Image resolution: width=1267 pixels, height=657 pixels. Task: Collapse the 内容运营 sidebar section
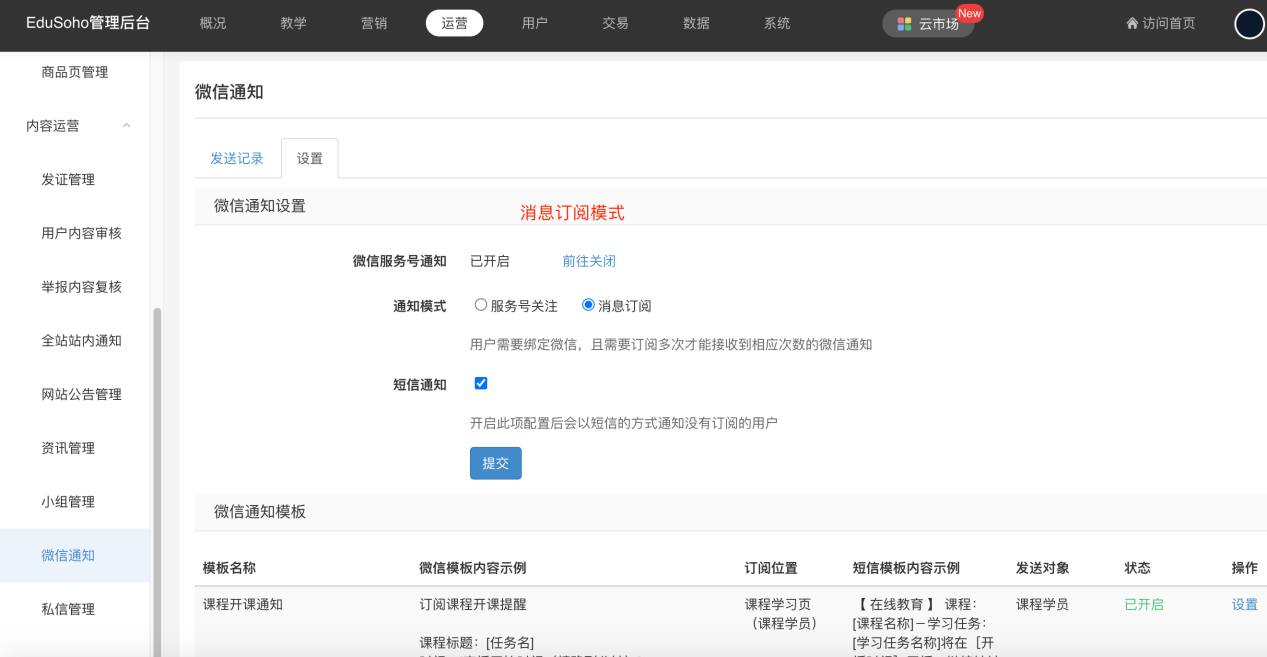pyautogui.click(x=126, y=126)
